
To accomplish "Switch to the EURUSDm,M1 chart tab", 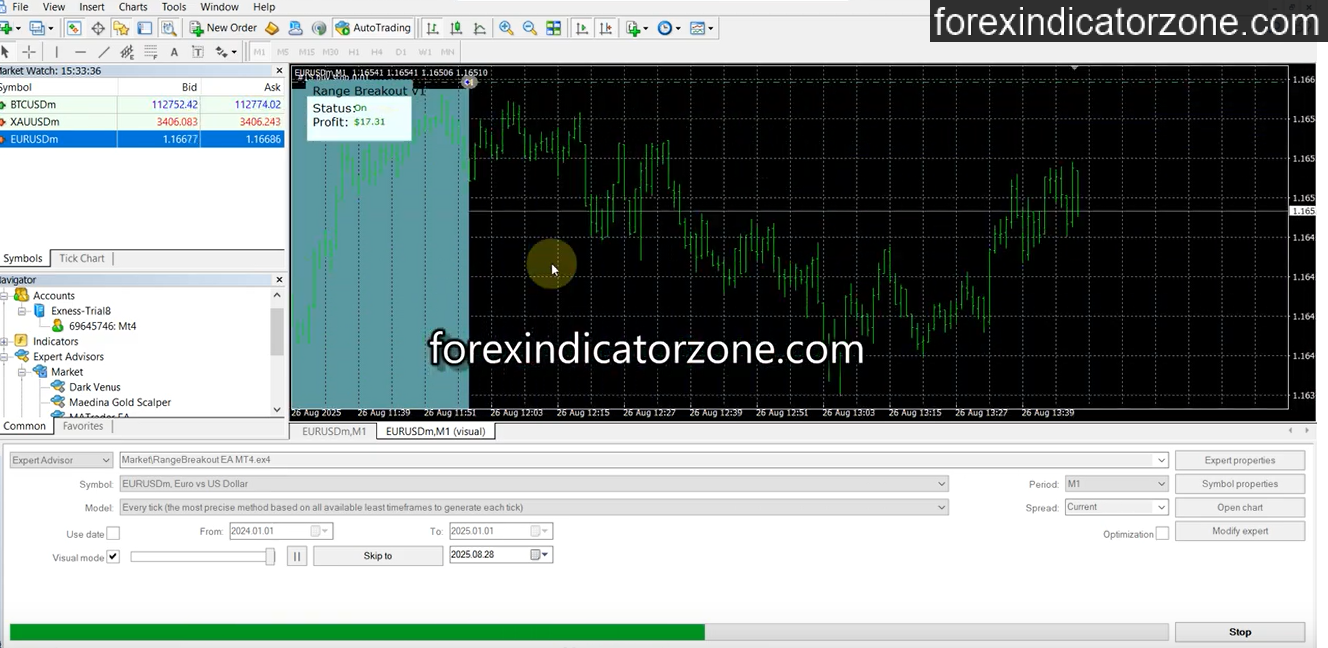I will coord(334,431).
